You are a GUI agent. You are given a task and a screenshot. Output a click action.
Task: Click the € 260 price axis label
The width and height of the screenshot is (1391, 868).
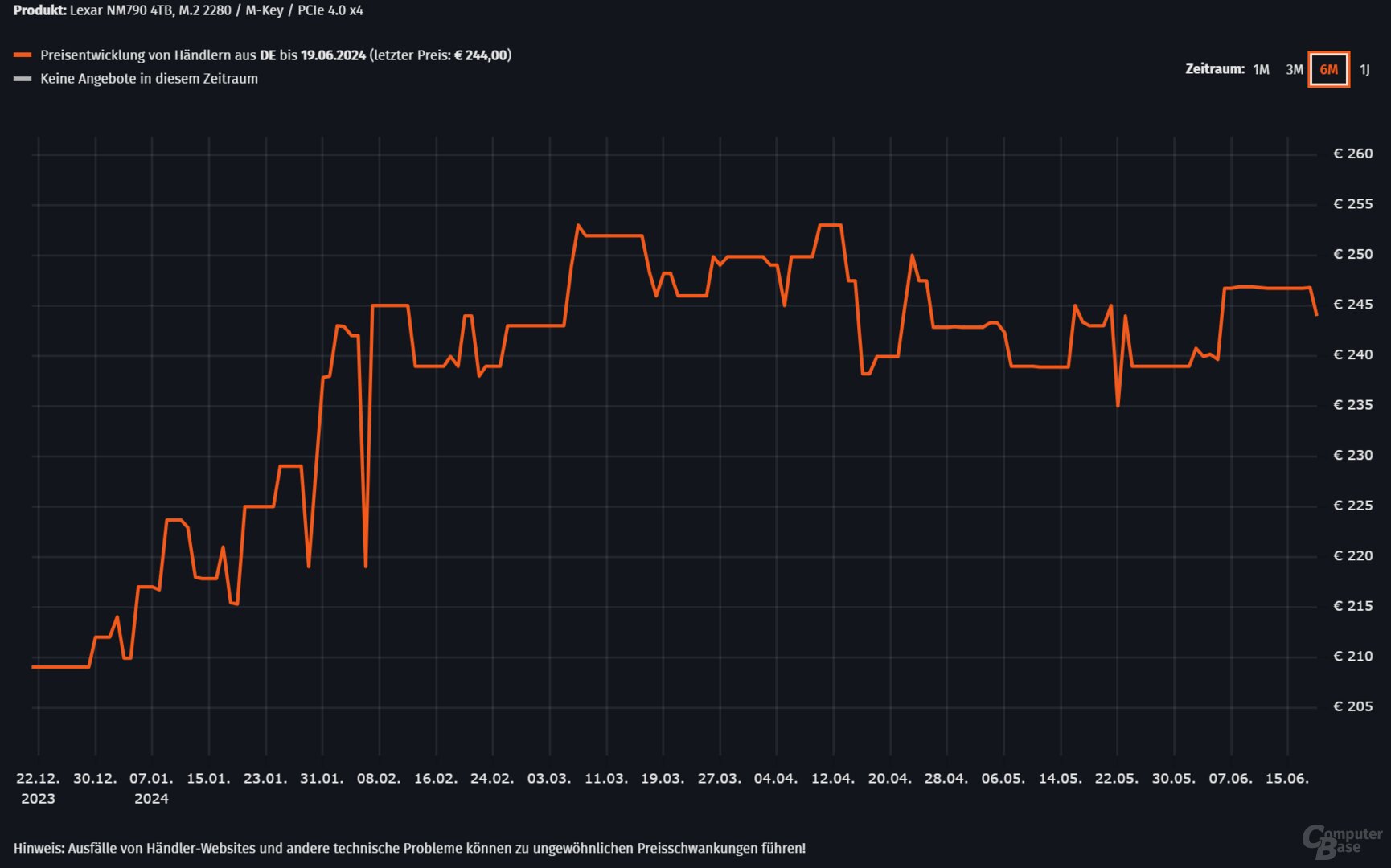1352,154
